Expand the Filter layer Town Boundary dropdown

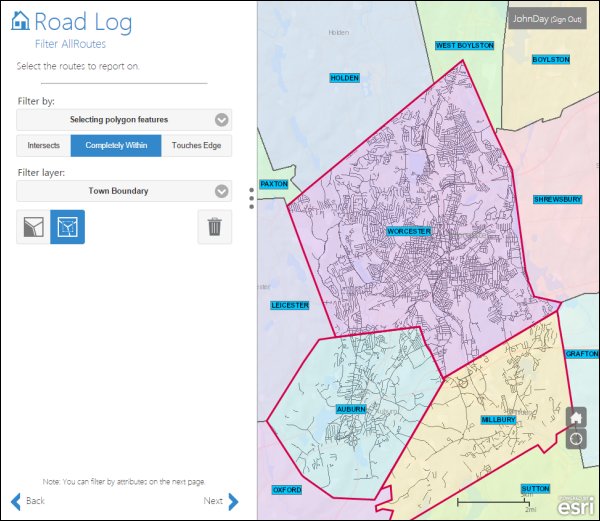tap(124, 191)
